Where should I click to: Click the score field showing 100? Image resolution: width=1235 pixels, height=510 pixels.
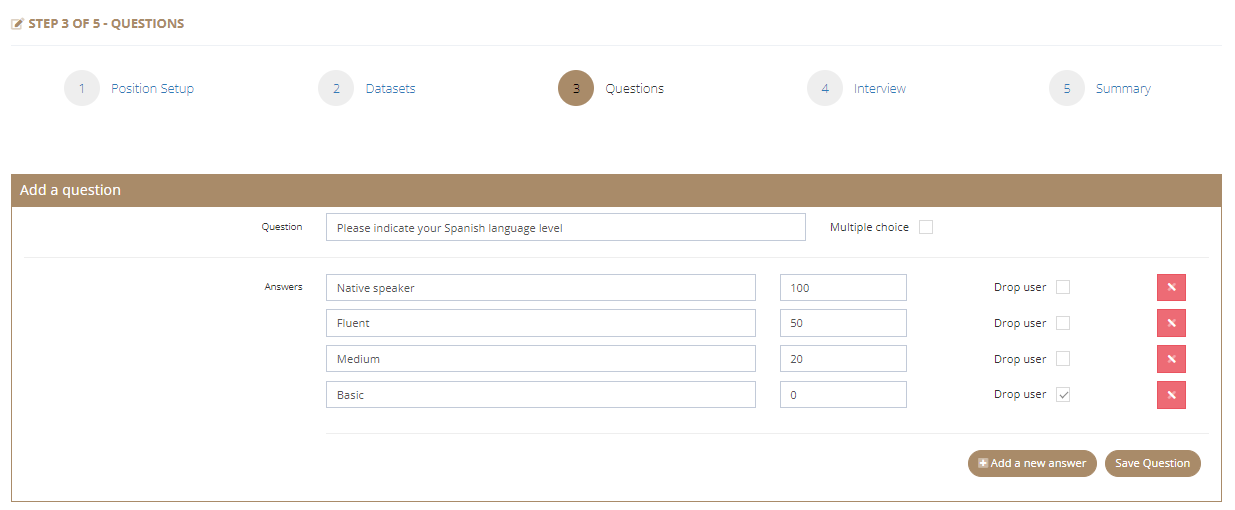tap(843, 287)
